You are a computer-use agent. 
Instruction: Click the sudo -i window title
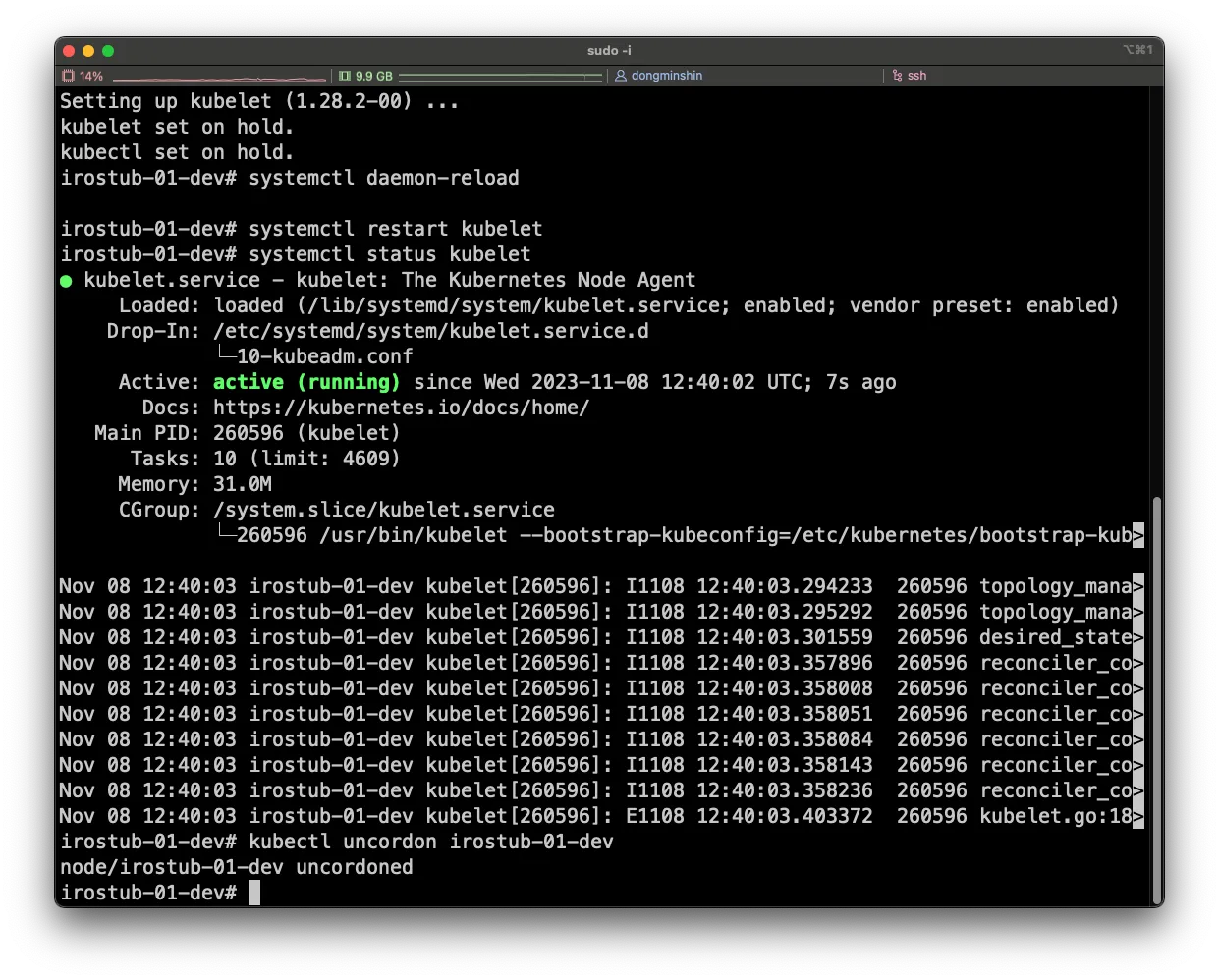609,51
